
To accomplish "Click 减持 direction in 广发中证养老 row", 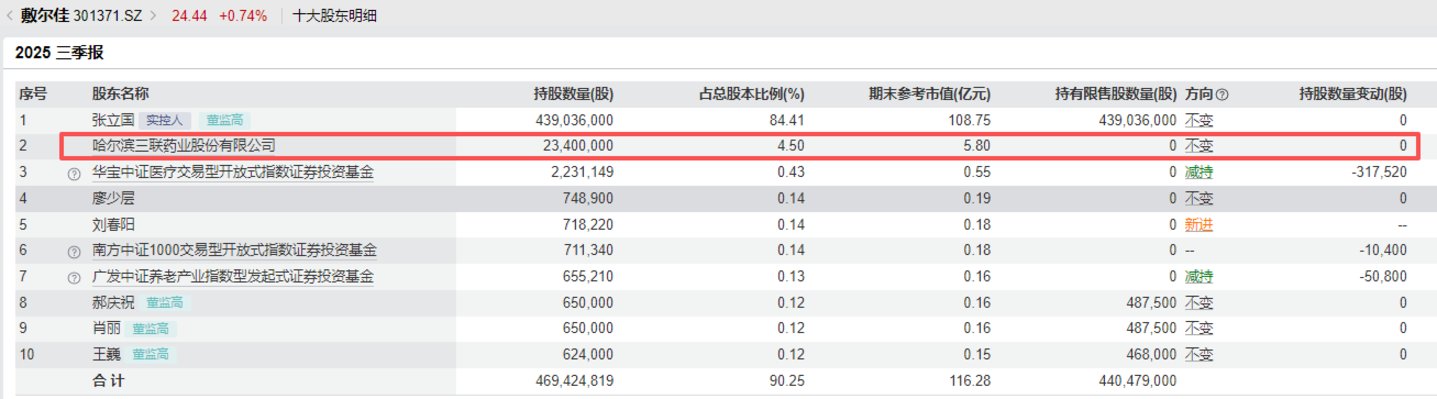I will point(1199,276).
